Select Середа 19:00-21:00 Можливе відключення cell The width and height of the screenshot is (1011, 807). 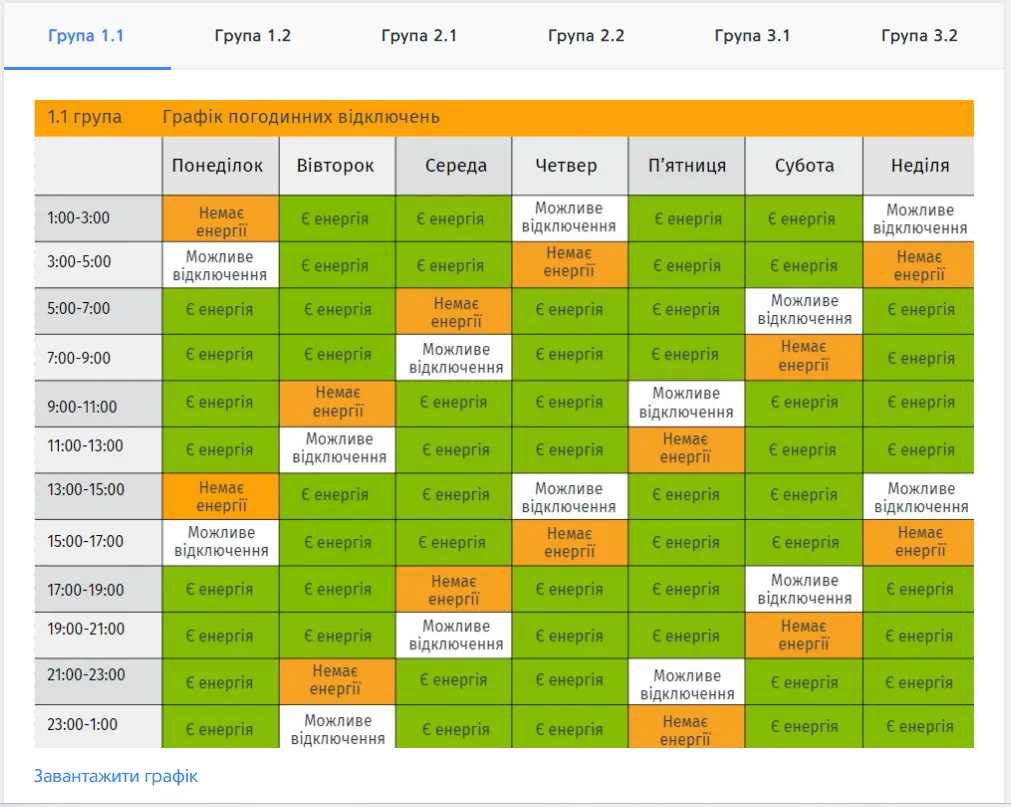[x=454, y=635]
